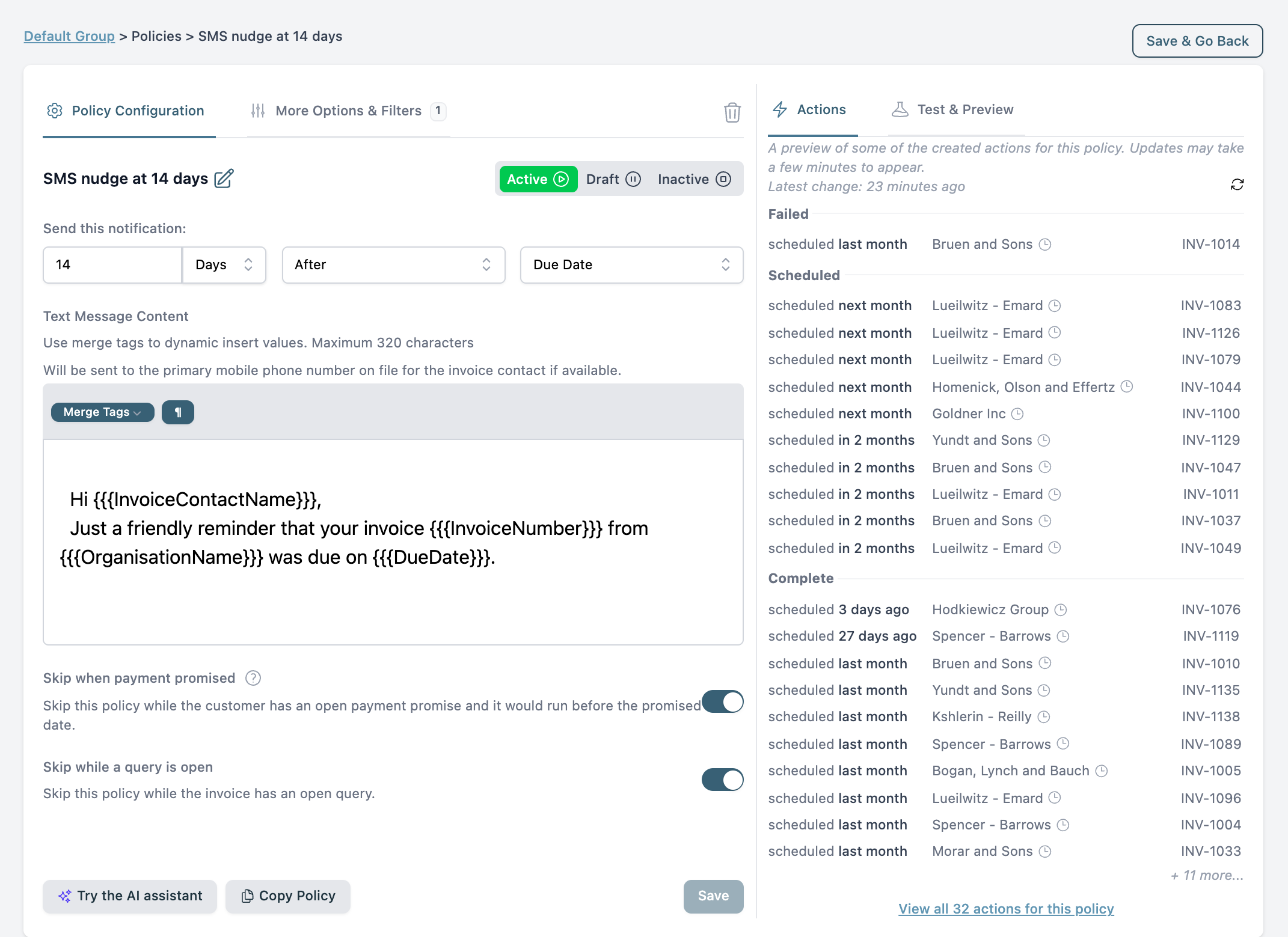Image resolution: width=1288 pixels, height=937 pixels.
Task: Open the After timing dropdown
Action: (x=393, y=265)
